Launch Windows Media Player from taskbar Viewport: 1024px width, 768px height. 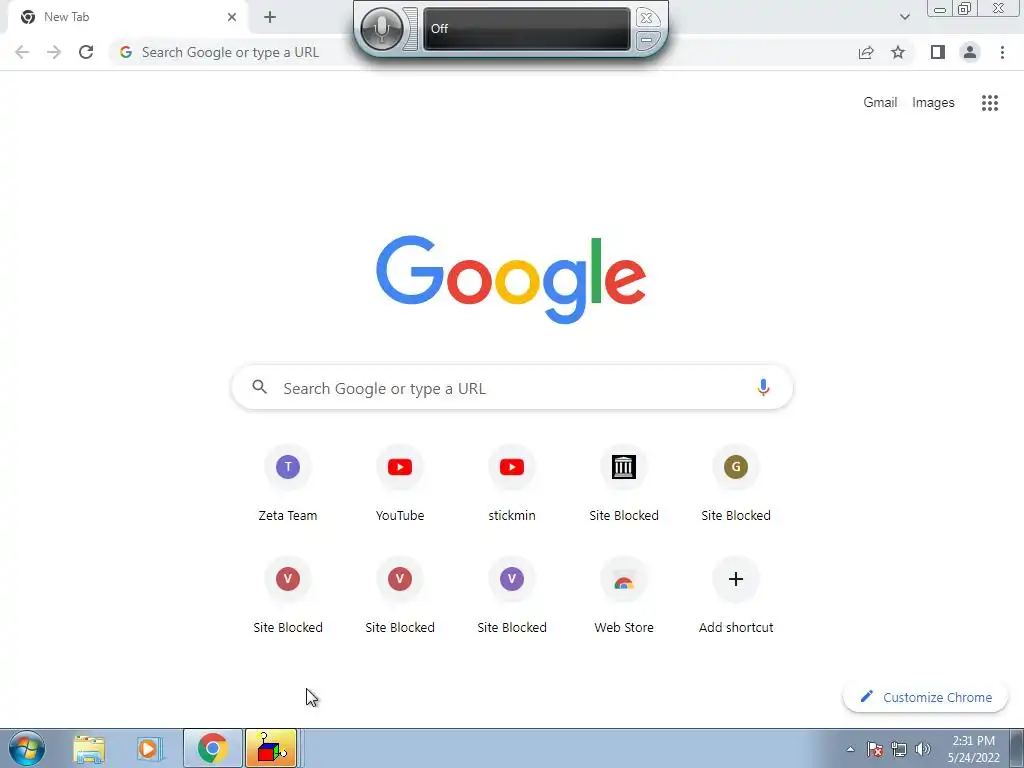150,749
